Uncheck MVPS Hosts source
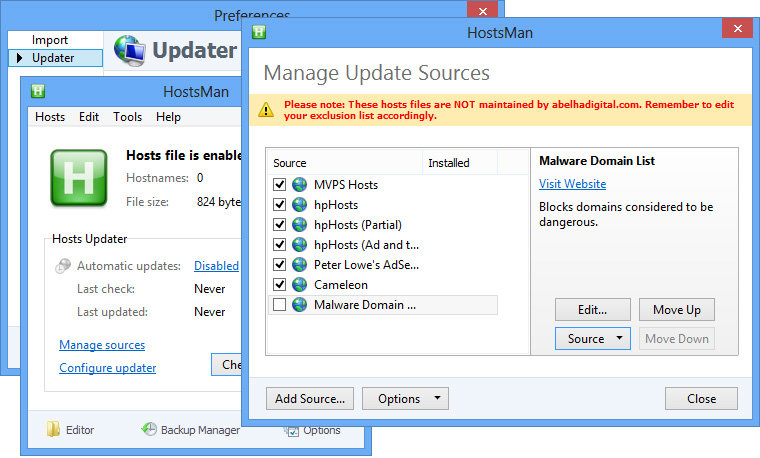 point(279,185)
